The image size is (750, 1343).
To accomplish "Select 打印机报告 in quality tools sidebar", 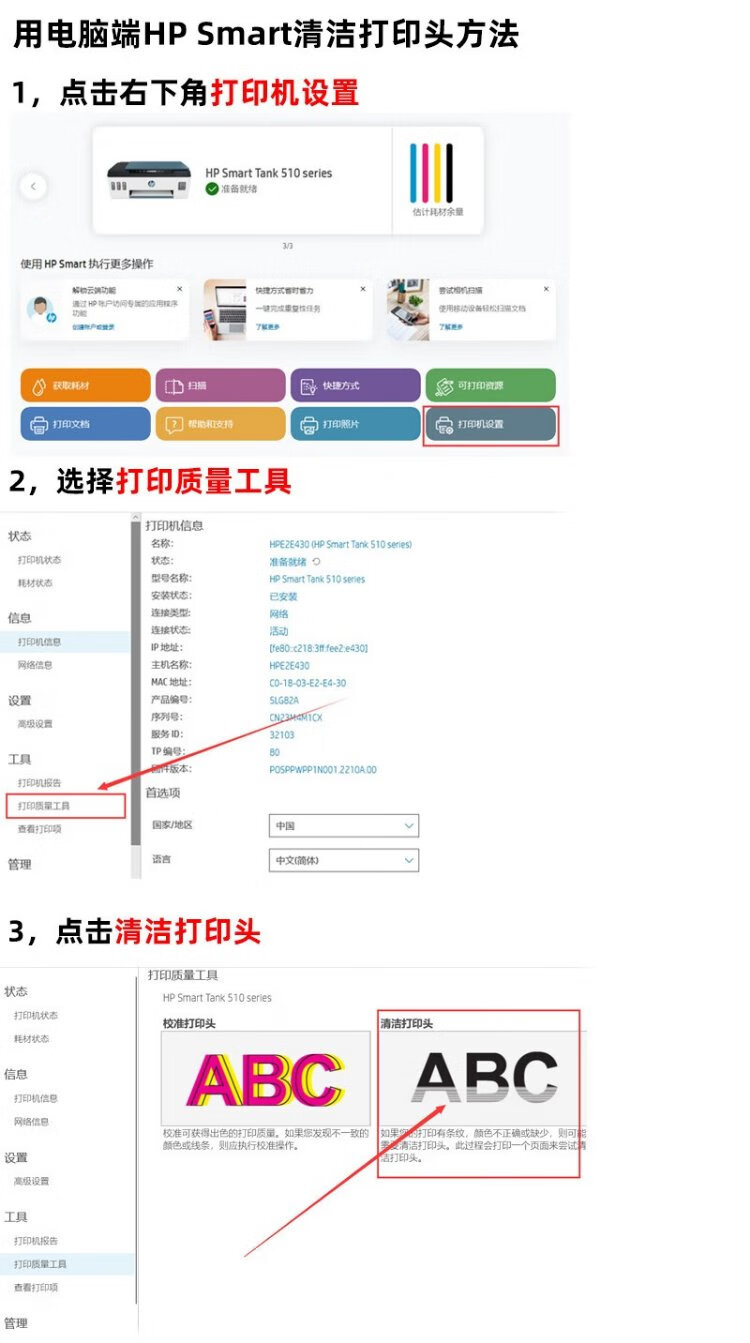I will pos(36,1241).
